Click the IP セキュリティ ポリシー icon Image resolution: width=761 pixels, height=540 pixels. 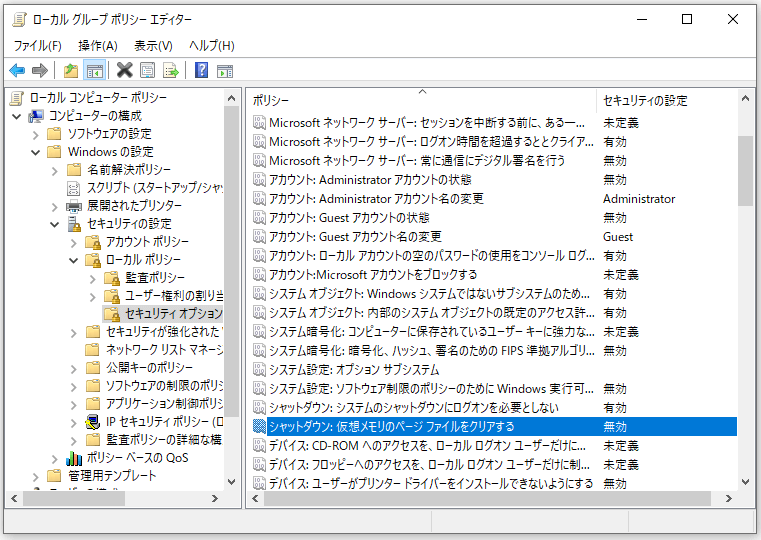coord(93,422)
